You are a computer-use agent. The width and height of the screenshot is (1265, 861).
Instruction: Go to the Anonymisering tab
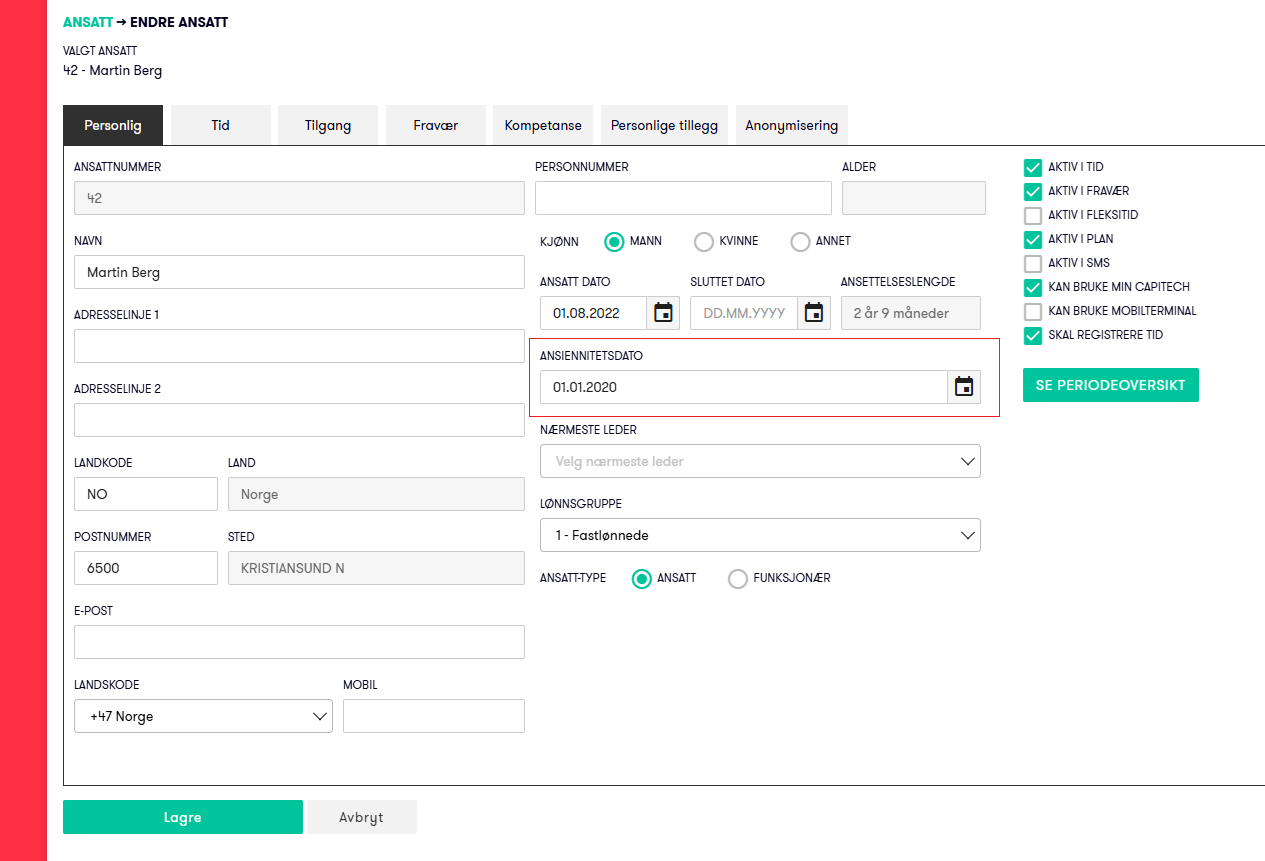(x=791, y=125)
